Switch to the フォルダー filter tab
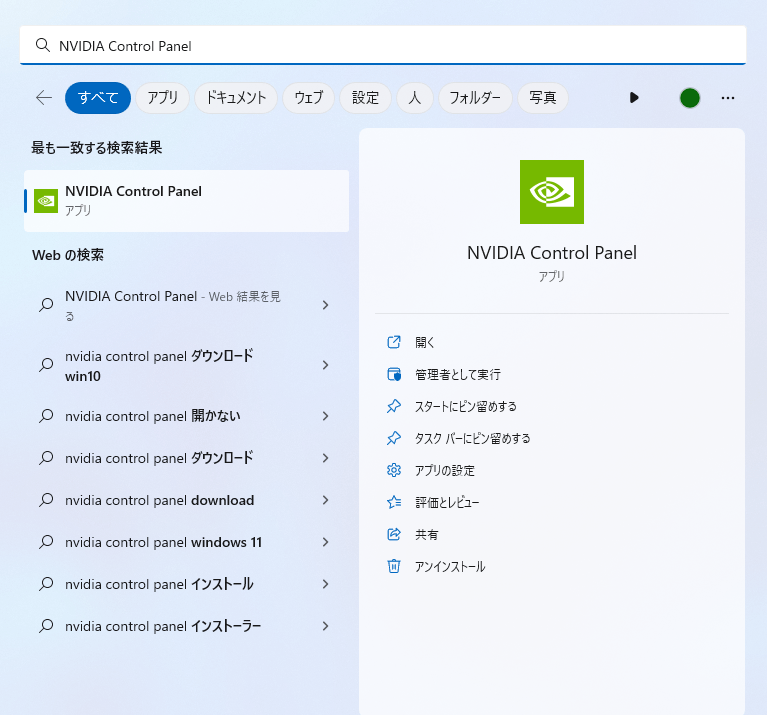This screenshot has height=715, width=767. tap(475, 98)
